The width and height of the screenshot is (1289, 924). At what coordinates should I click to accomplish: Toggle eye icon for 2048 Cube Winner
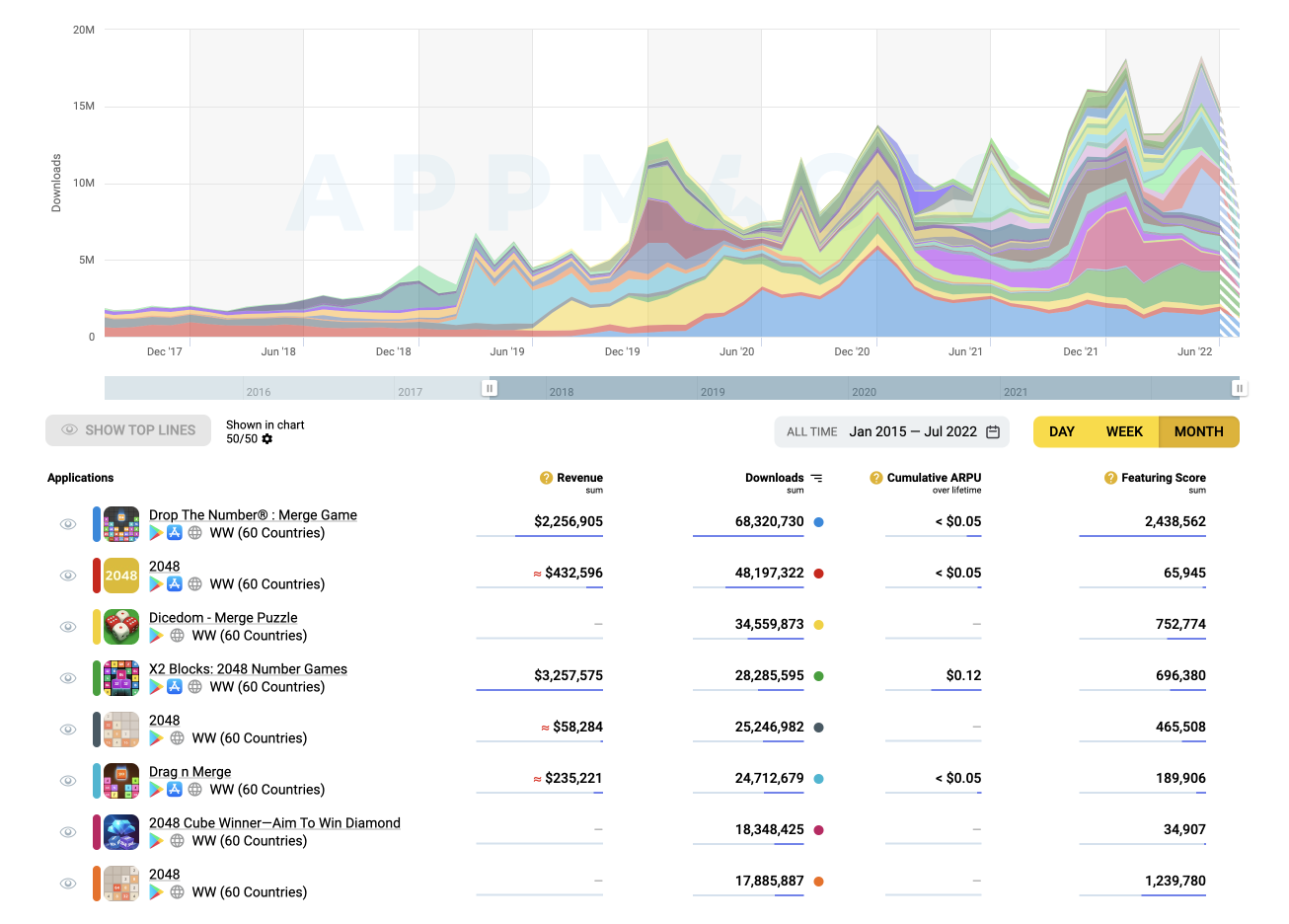pos(68,832)
